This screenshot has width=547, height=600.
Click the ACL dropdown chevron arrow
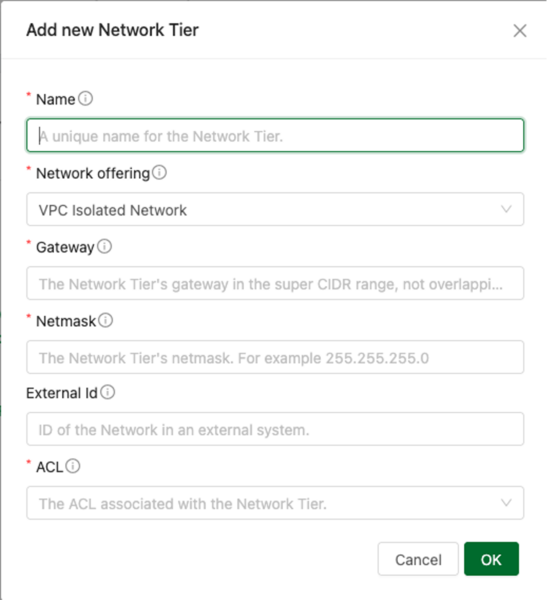(x=506, y=503)
